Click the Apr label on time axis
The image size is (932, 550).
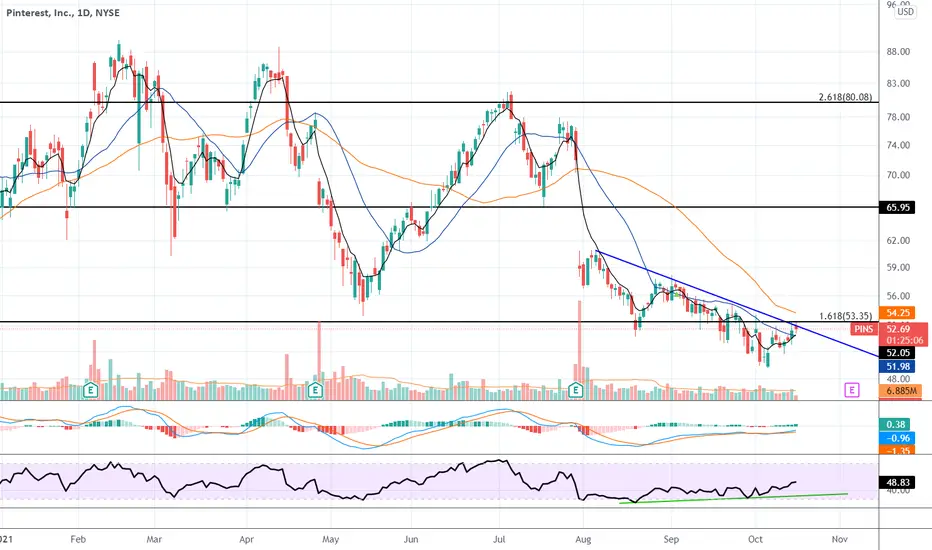(246, 539)
